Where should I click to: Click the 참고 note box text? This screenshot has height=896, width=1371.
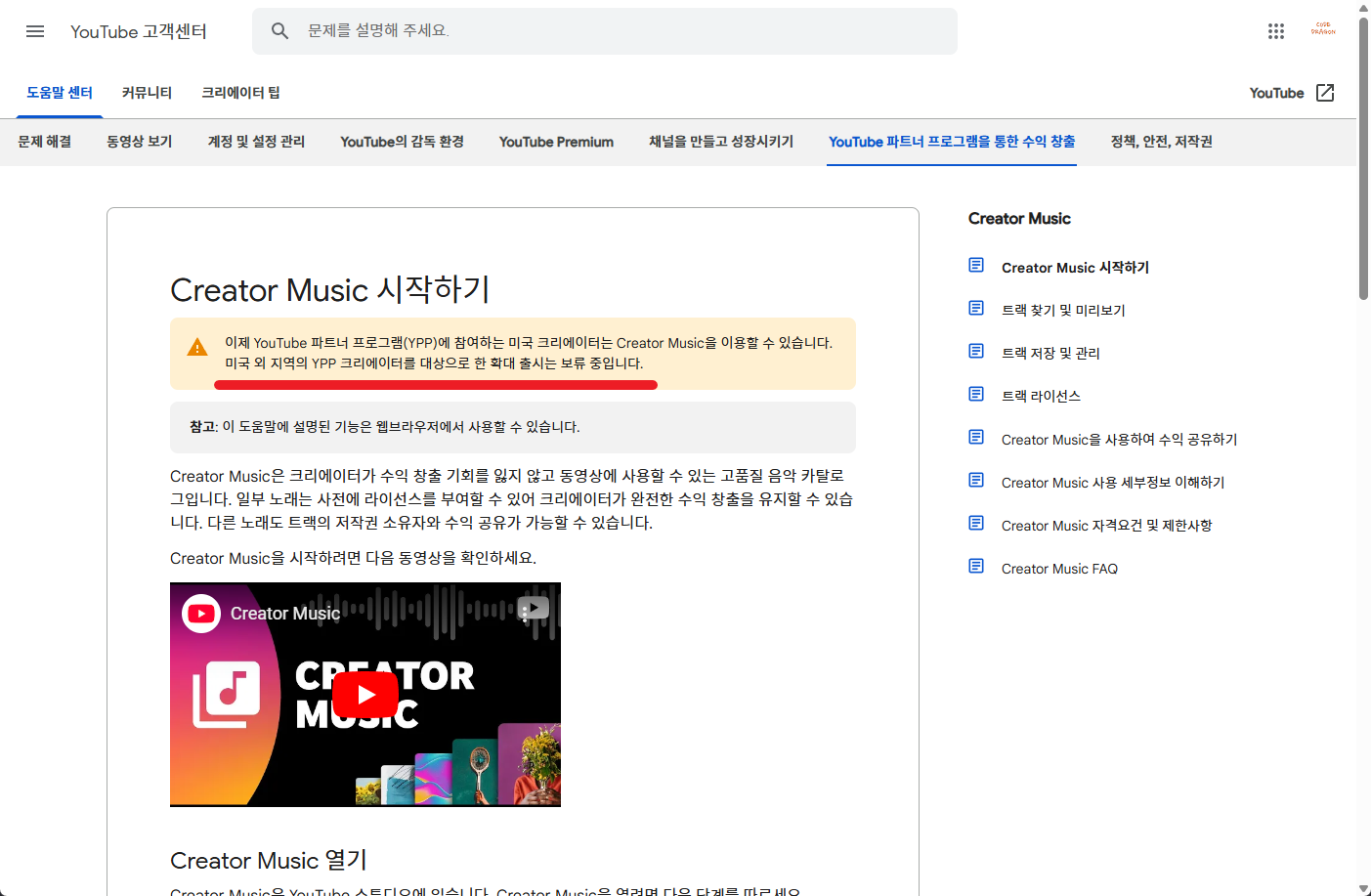(385, 427)
